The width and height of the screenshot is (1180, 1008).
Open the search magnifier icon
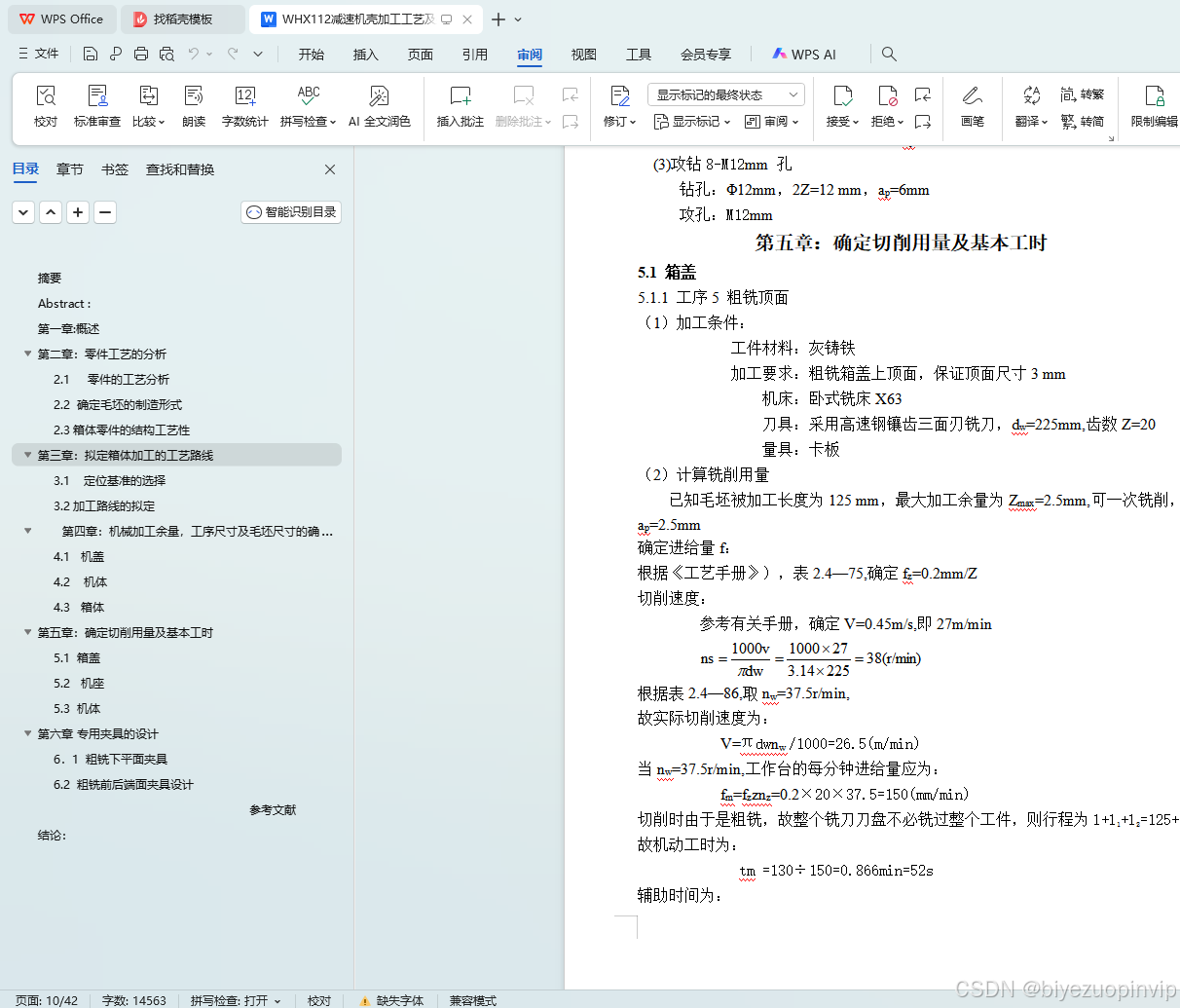coord(889,54)
